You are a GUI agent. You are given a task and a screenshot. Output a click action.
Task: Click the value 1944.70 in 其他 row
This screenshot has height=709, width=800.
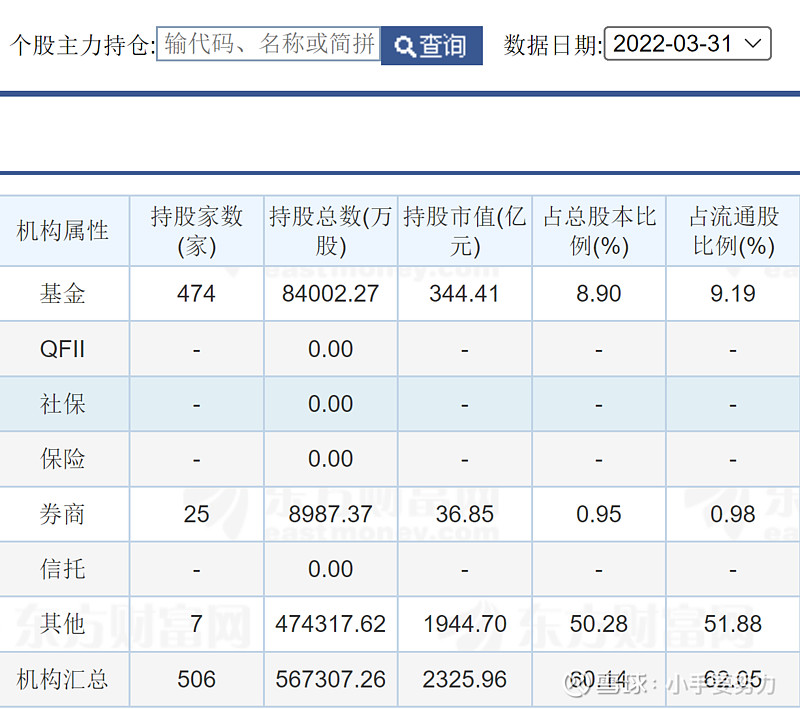(x=465, y=624)
